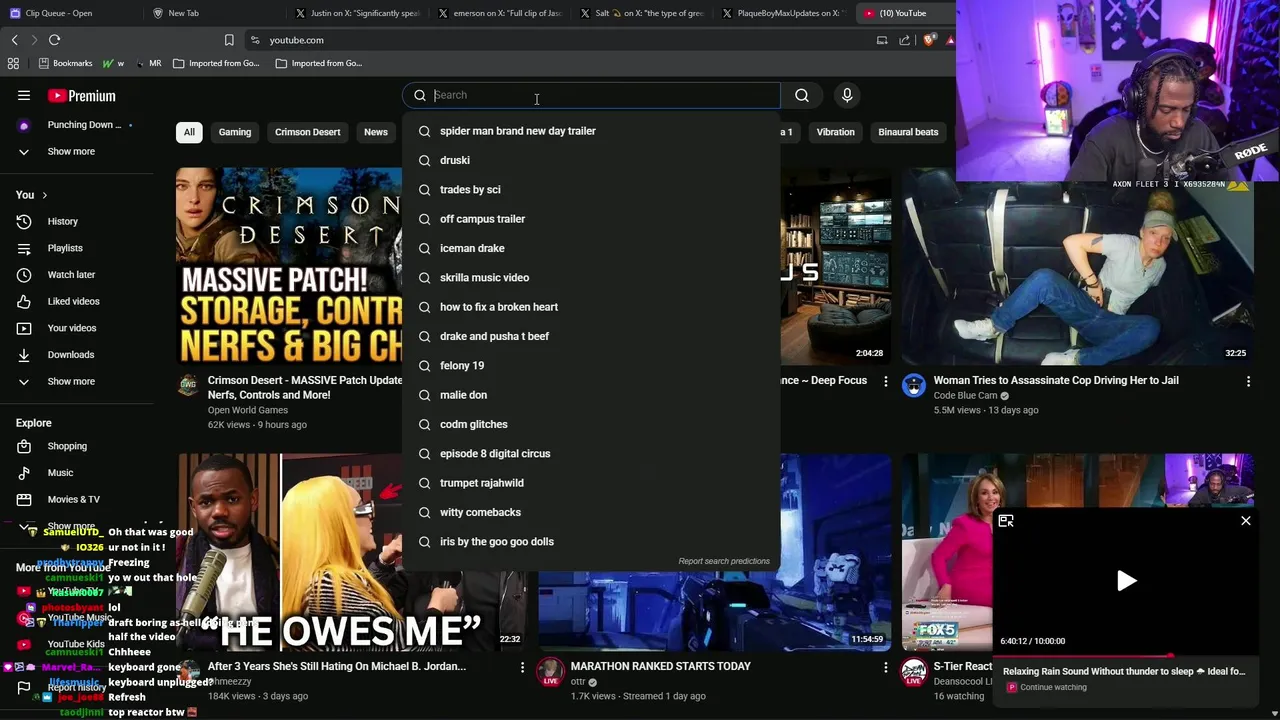Image resolution: width=1280 pixels, height=720 pixels.
Task: Open Downloads in the sidebar
Action: pos(70,355)
